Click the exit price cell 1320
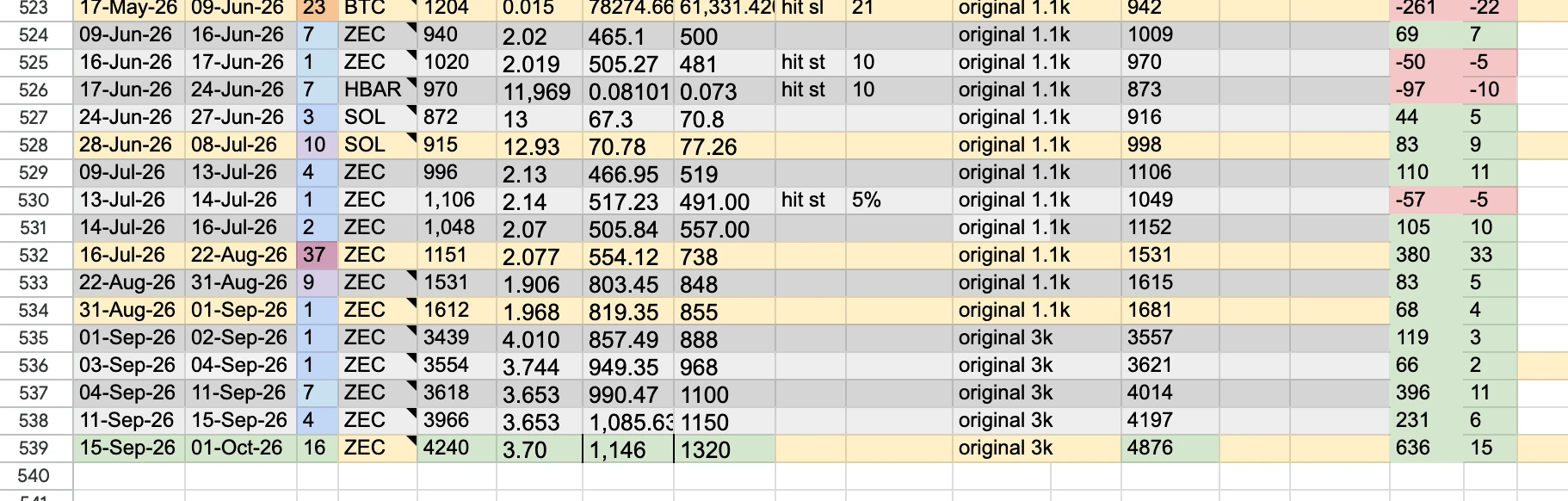Image resolution: width=1568 pixels, height=501 pixels. tap(725, 448)
